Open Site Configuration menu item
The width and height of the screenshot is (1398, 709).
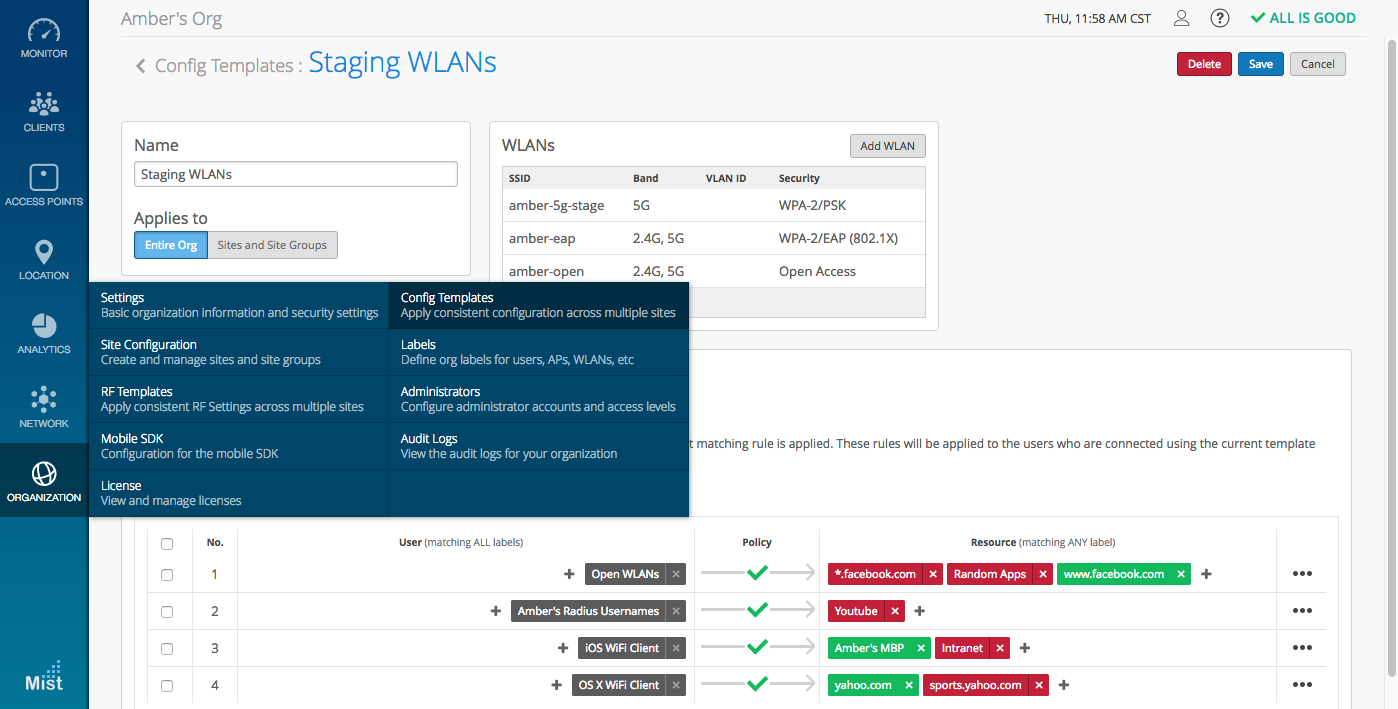pyautogui.click(x=239, y=352)
